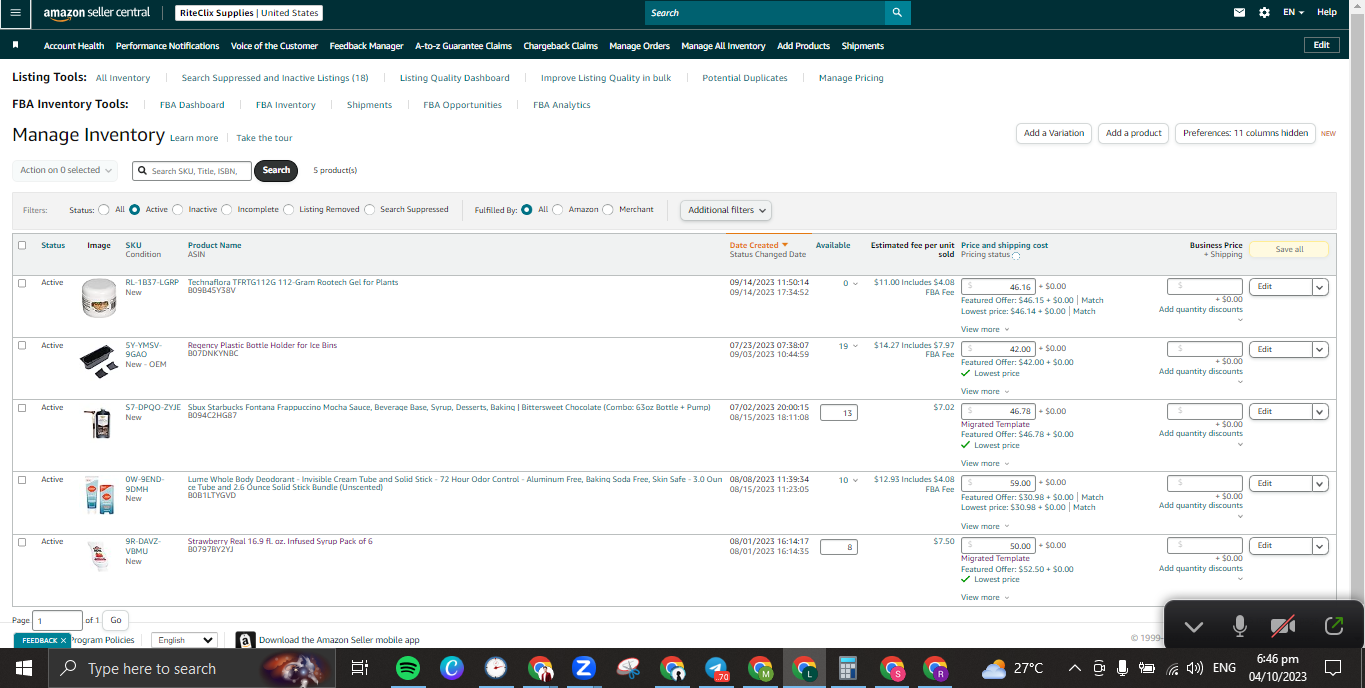Click the Rootech Gel product thumbnail
Screen dimensions: 1365x688
pos(99,298)
